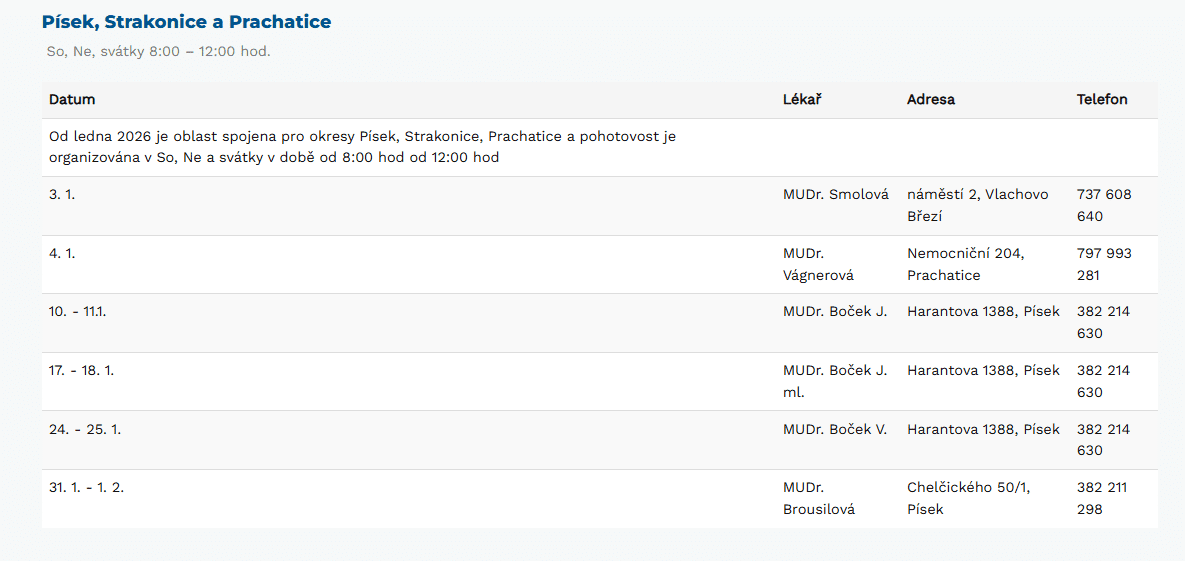The image size is (1185, 561).
Task: Click the Vlachovo Březí address cell
Action: tap(977, 205)
